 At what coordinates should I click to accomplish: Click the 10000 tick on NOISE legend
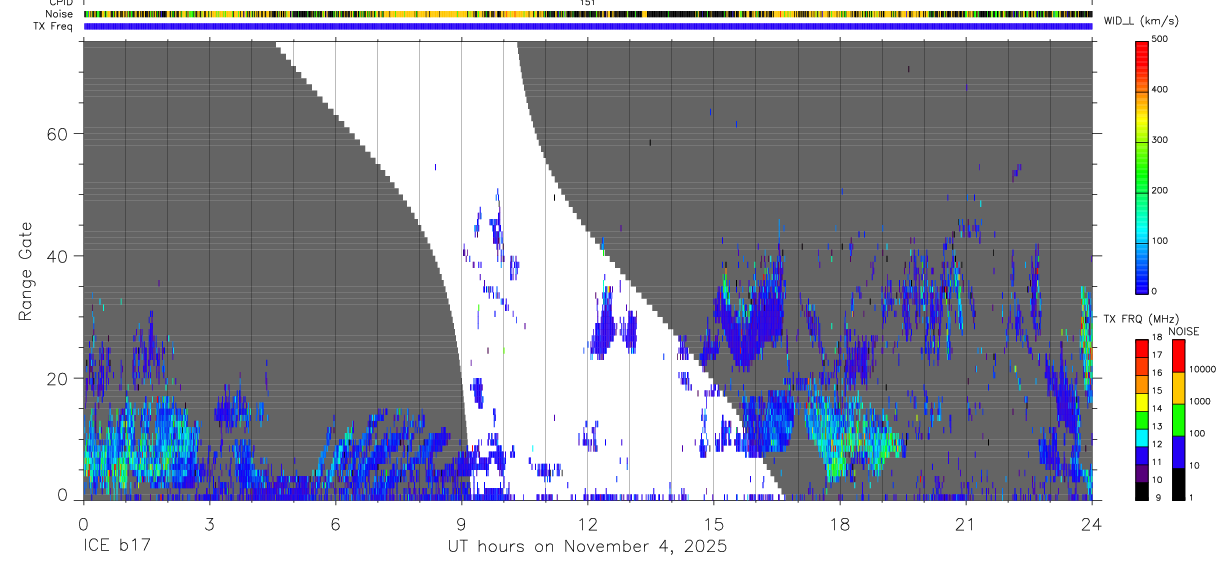(x=1203, y=370)
